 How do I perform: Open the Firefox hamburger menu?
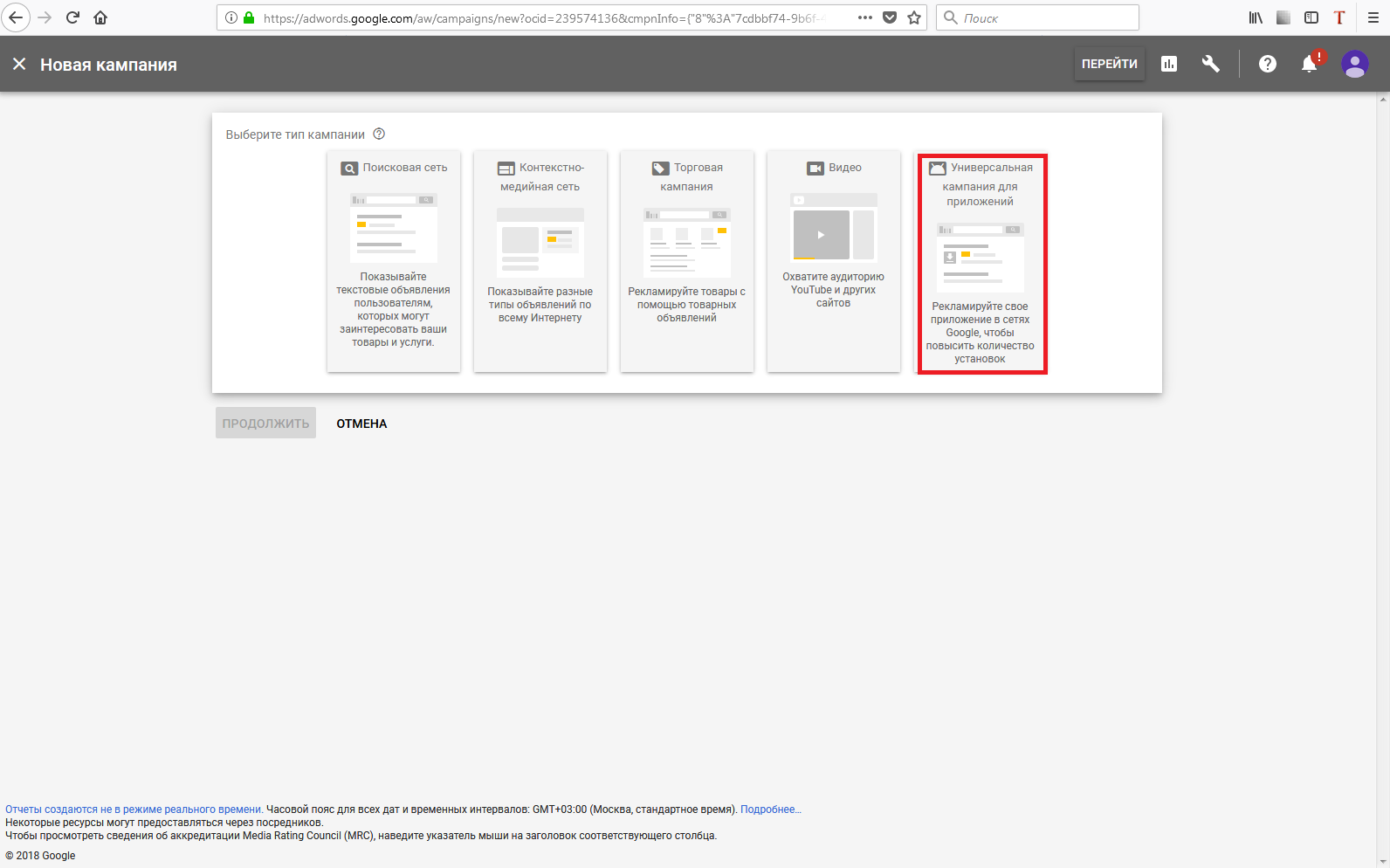point(1373,17)
